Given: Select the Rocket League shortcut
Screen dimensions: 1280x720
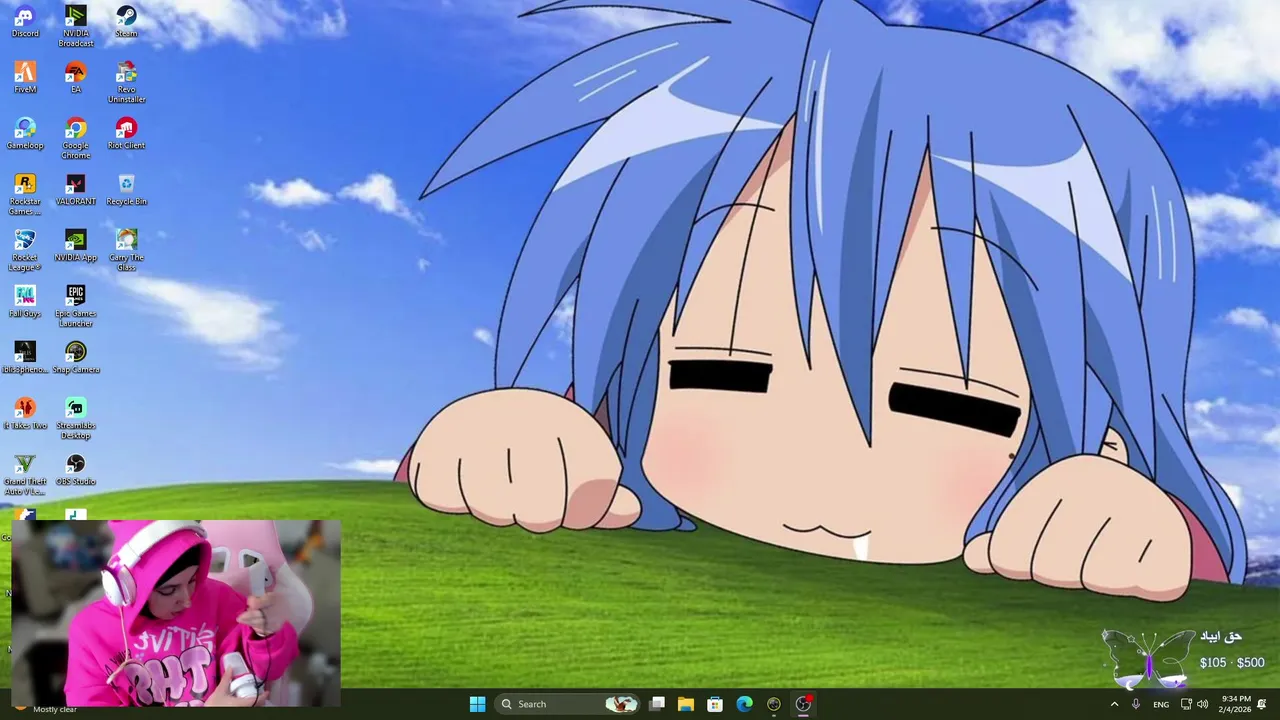Looking at the screenshot, I should [25, 251].
